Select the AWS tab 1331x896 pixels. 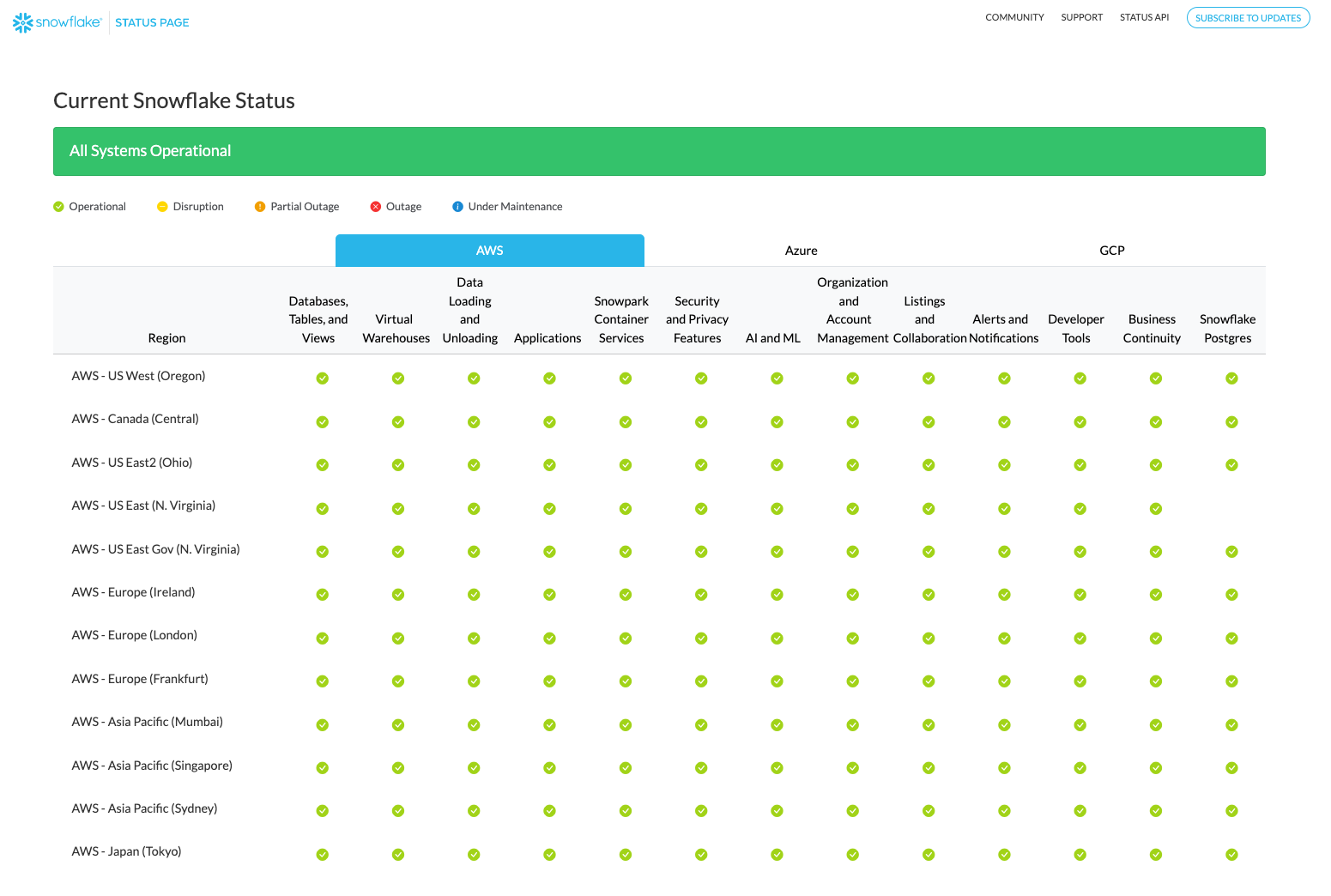pos(490,251)
